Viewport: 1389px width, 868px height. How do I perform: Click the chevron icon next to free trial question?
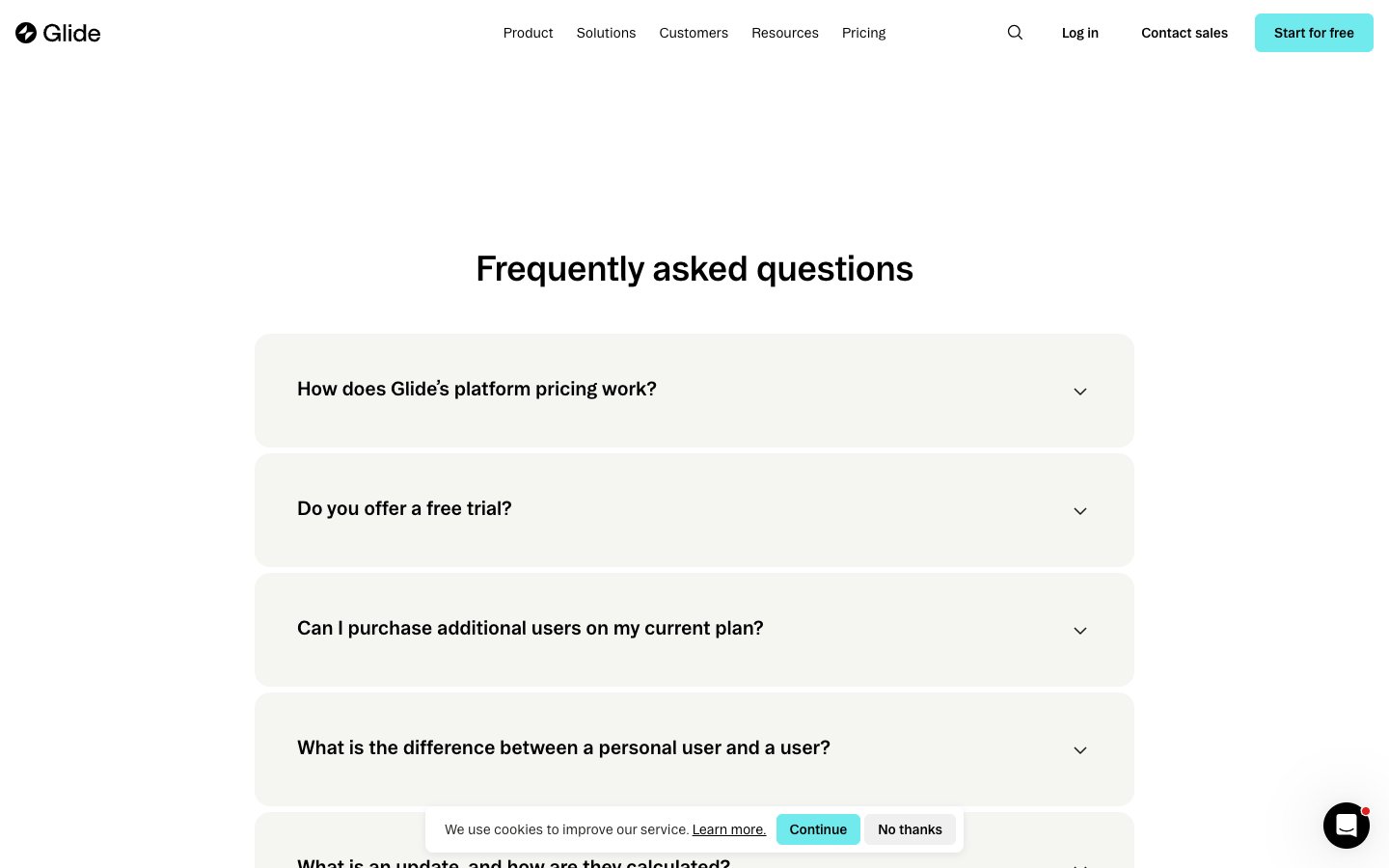tap(1080, 511)
